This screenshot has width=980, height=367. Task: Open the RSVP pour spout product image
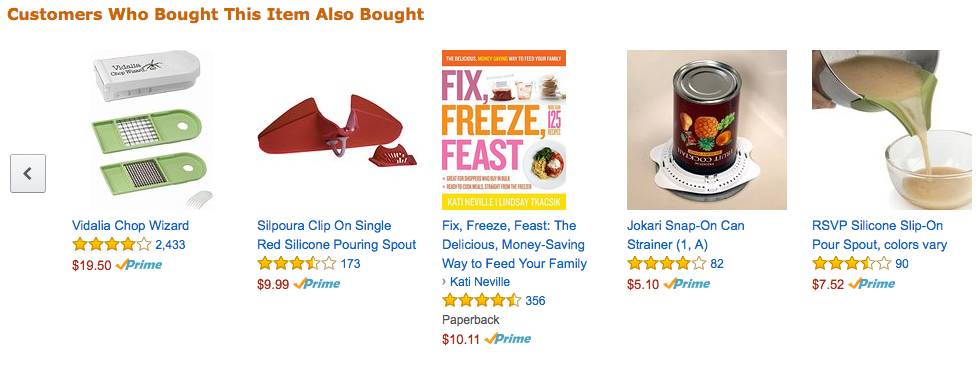pos(892,129)
